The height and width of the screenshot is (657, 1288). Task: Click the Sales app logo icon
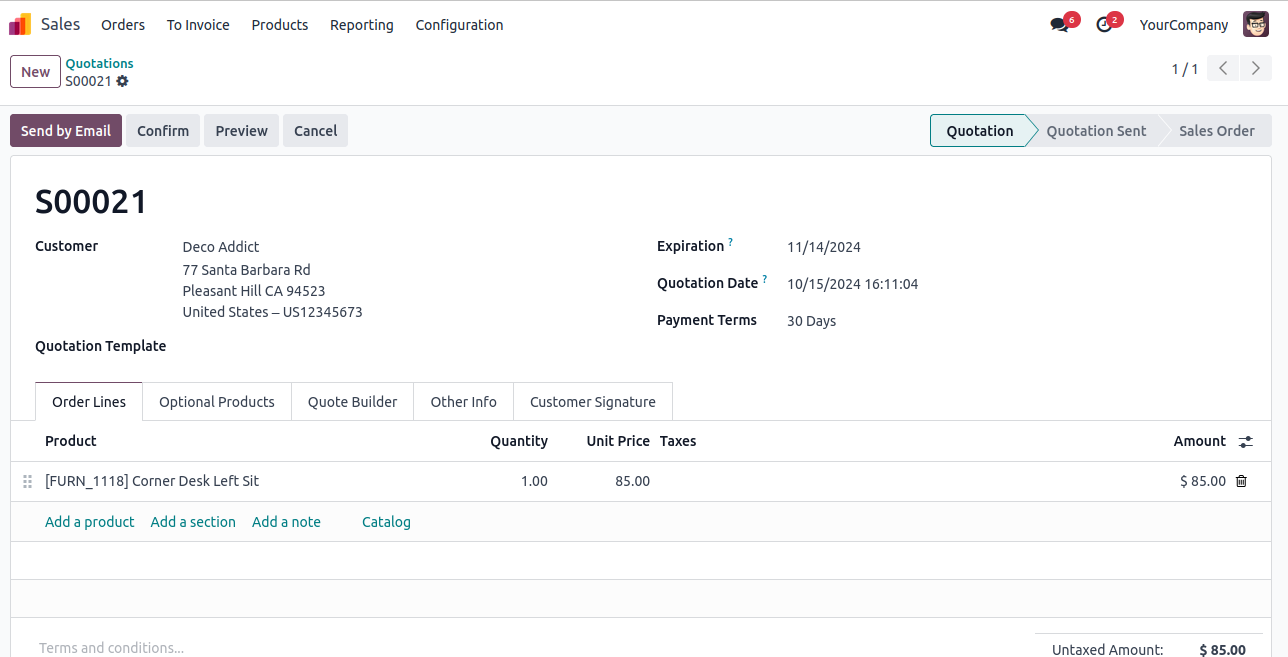click(20, 25)
